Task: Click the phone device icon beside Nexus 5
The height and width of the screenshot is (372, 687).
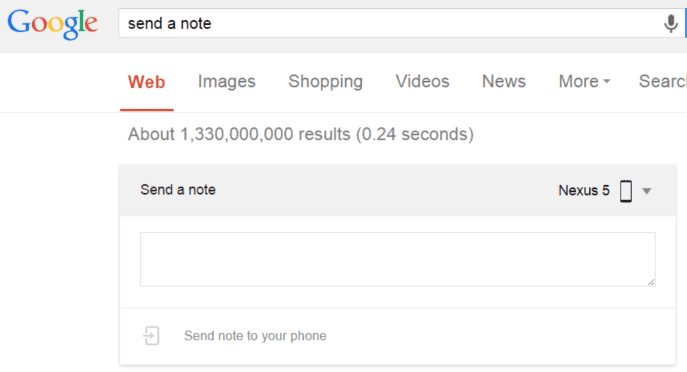Action: [x=626, y=191]
